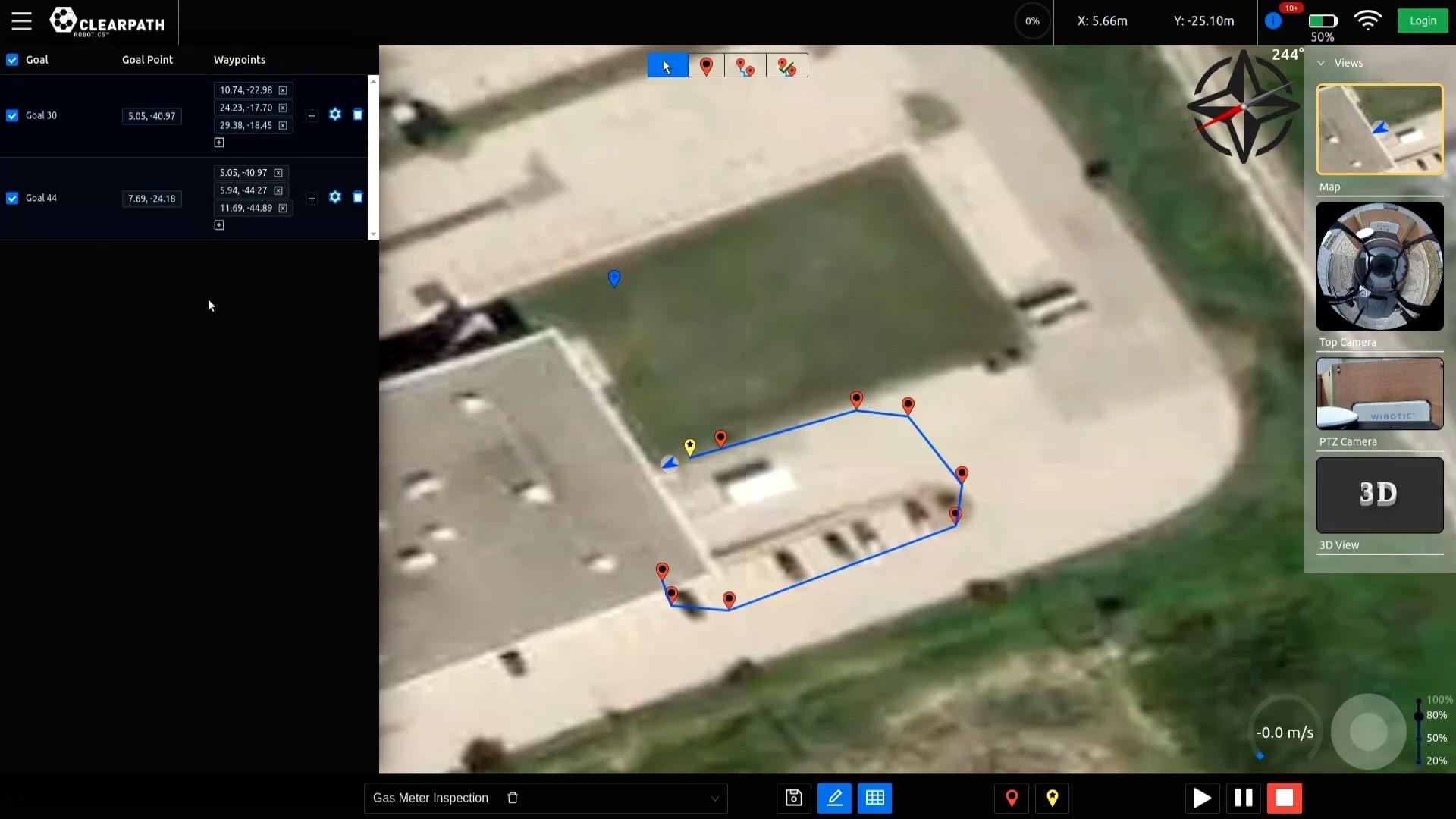Collapse the Views panel
Viewport: 1456px width, 819px height.
pos(1323,63)
